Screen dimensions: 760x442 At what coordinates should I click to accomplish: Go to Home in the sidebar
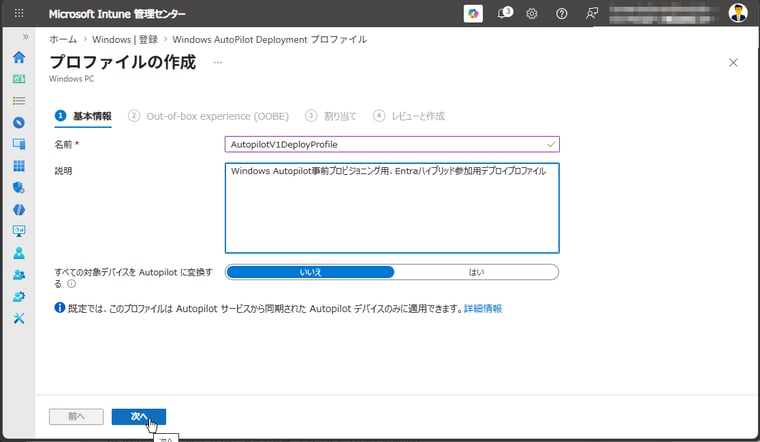pos(19,57)
